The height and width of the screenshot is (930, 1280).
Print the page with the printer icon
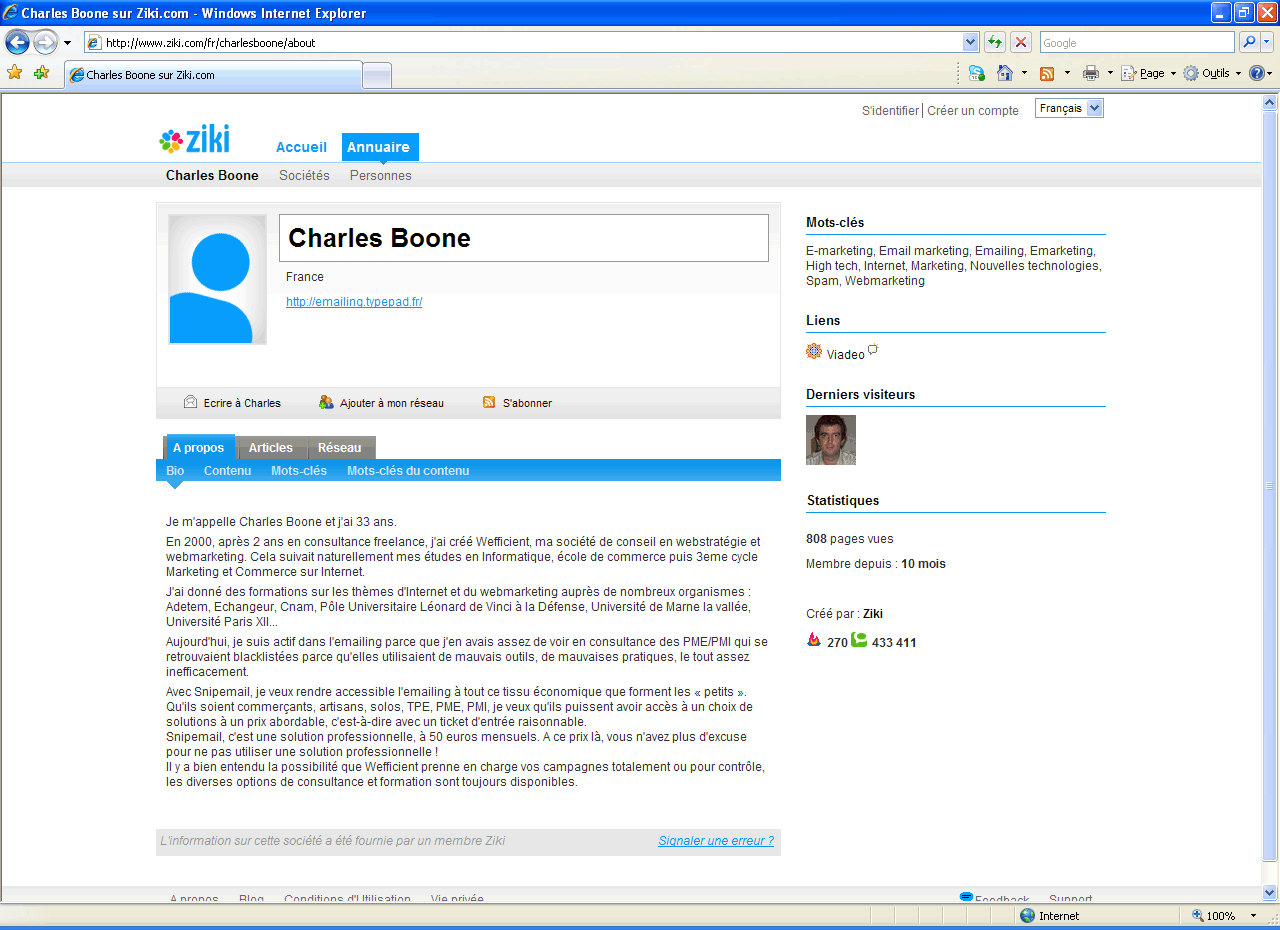click(1091, 73)
